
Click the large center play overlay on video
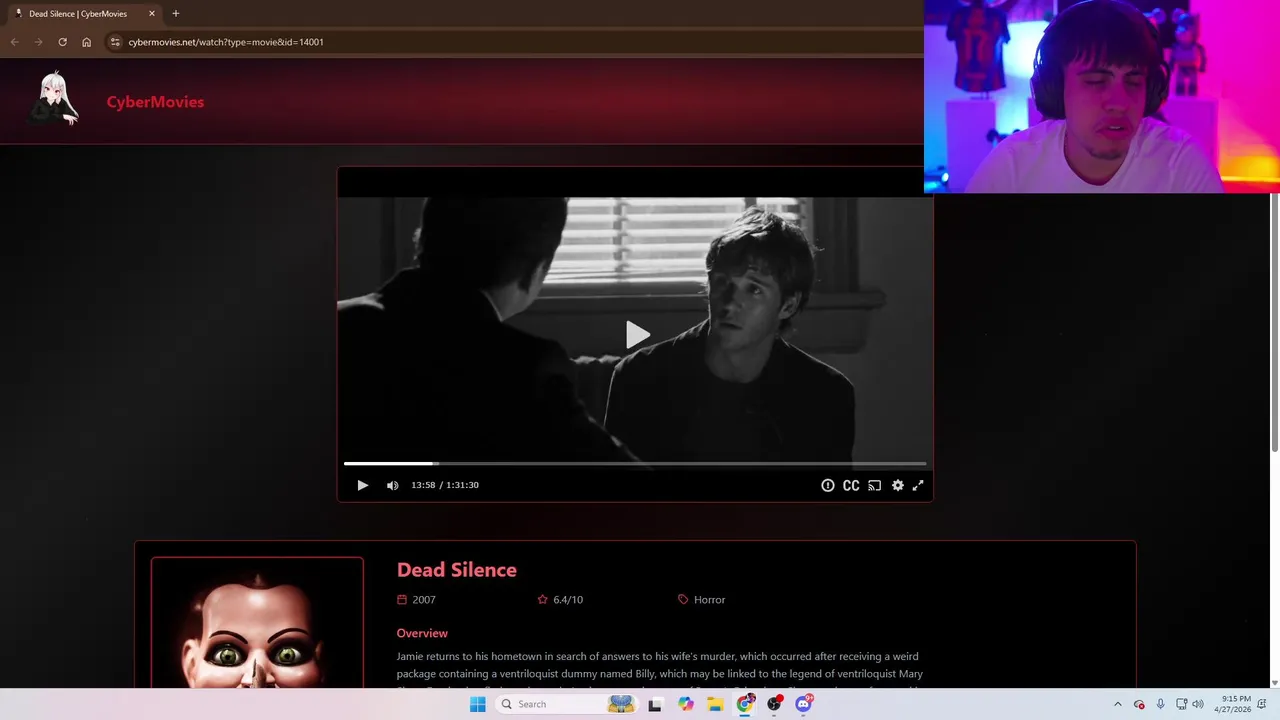point(636,335)
